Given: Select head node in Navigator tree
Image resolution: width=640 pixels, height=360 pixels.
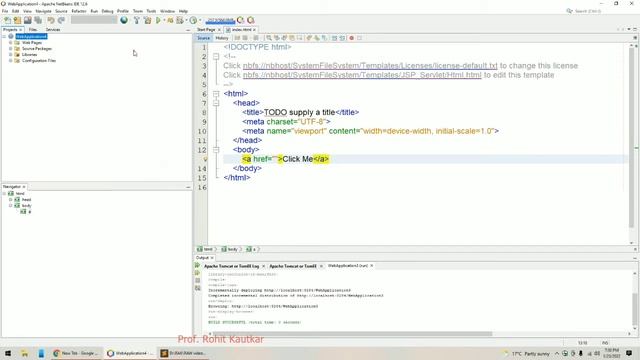Looking at the screenshot, I should point(26,200).
